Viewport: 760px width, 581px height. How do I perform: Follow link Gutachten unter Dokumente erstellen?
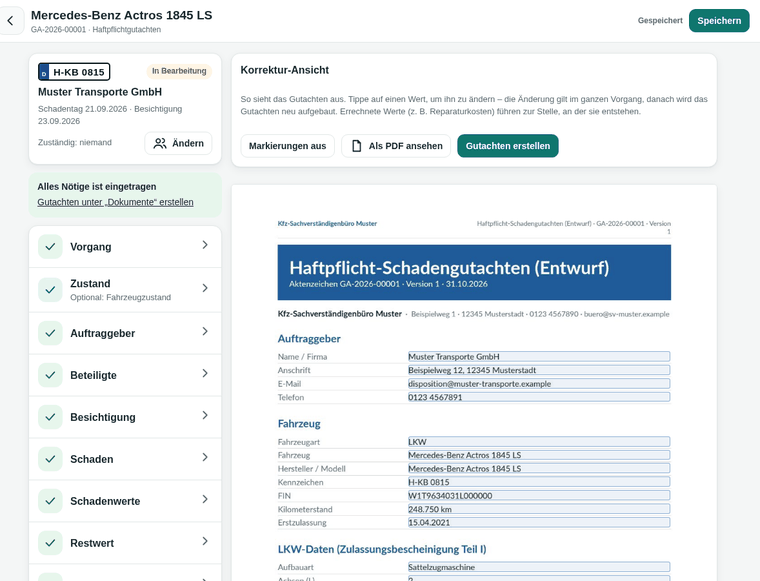pos(115,202)
